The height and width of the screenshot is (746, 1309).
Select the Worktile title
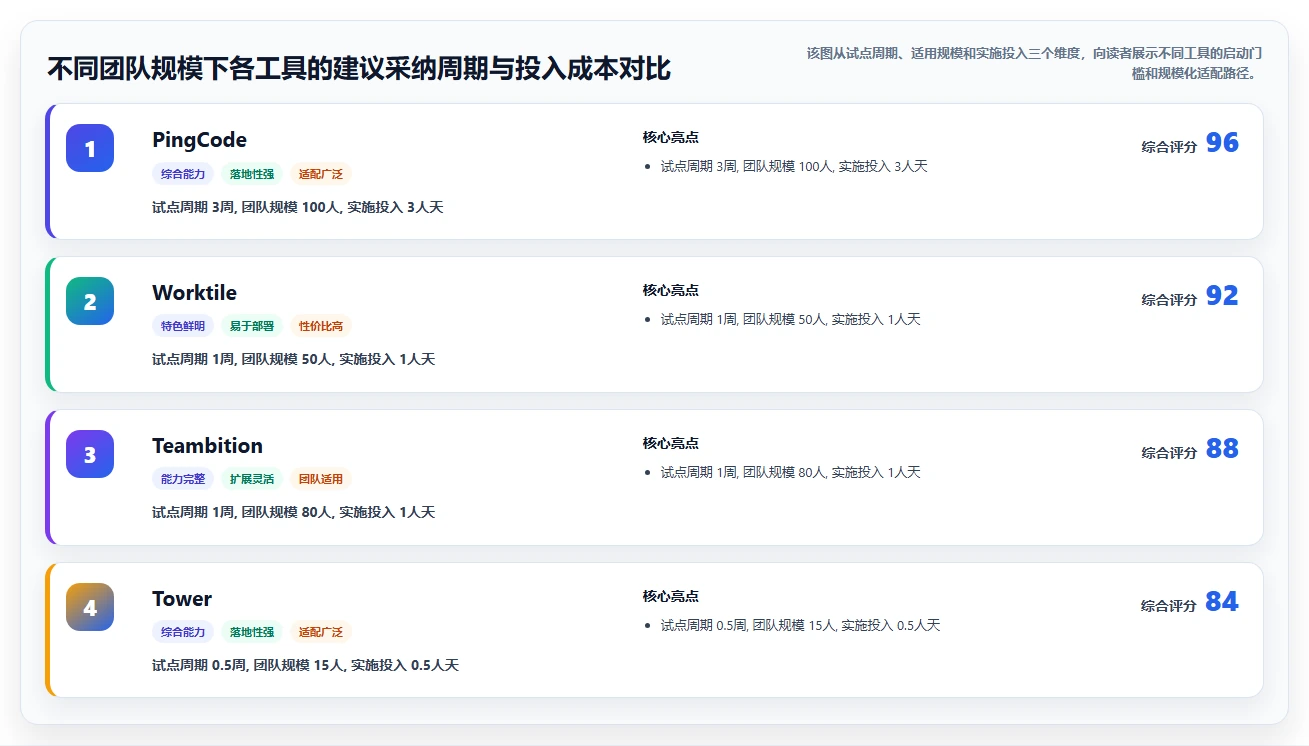point(194,293)
